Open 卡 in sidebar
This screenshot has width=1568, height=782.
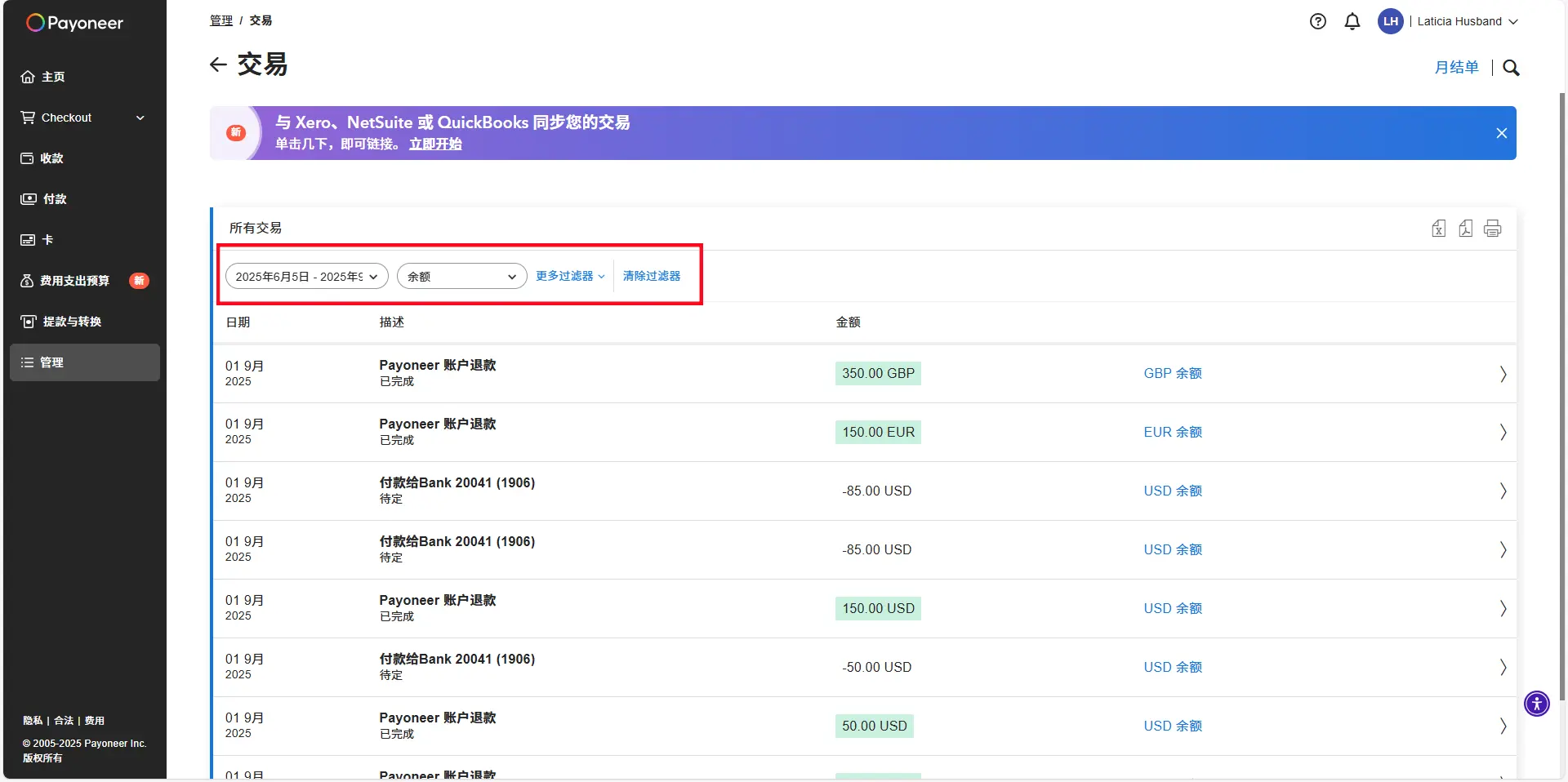[85, 240]
